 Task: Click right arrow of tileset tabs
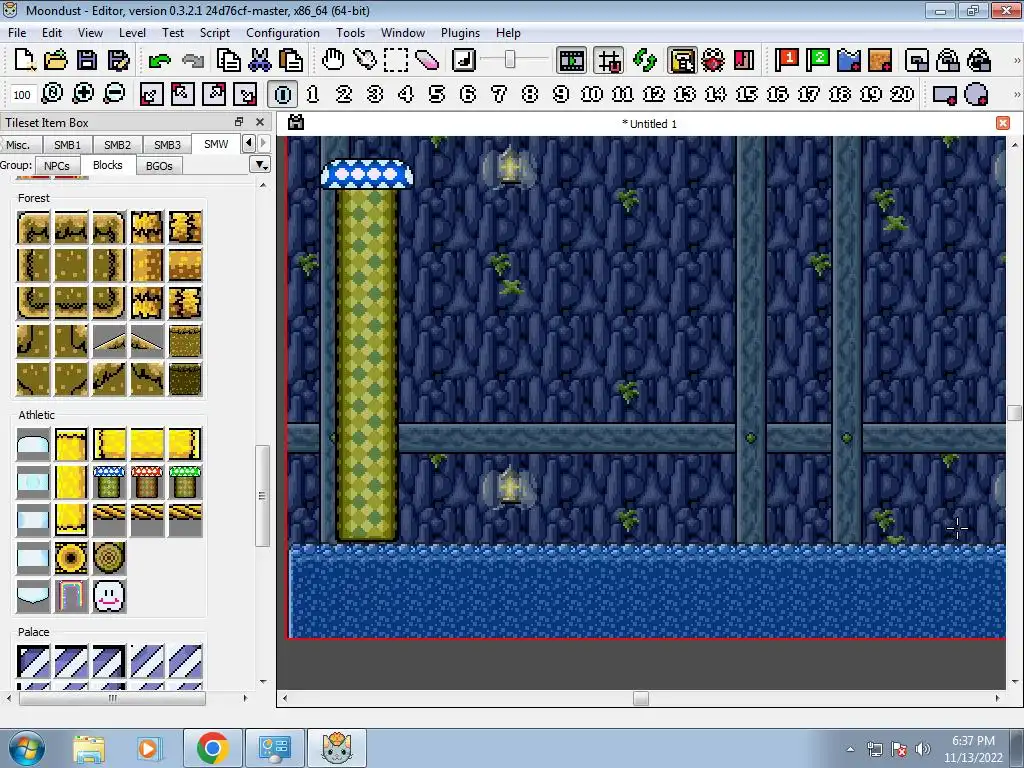[x=263, y=143]
